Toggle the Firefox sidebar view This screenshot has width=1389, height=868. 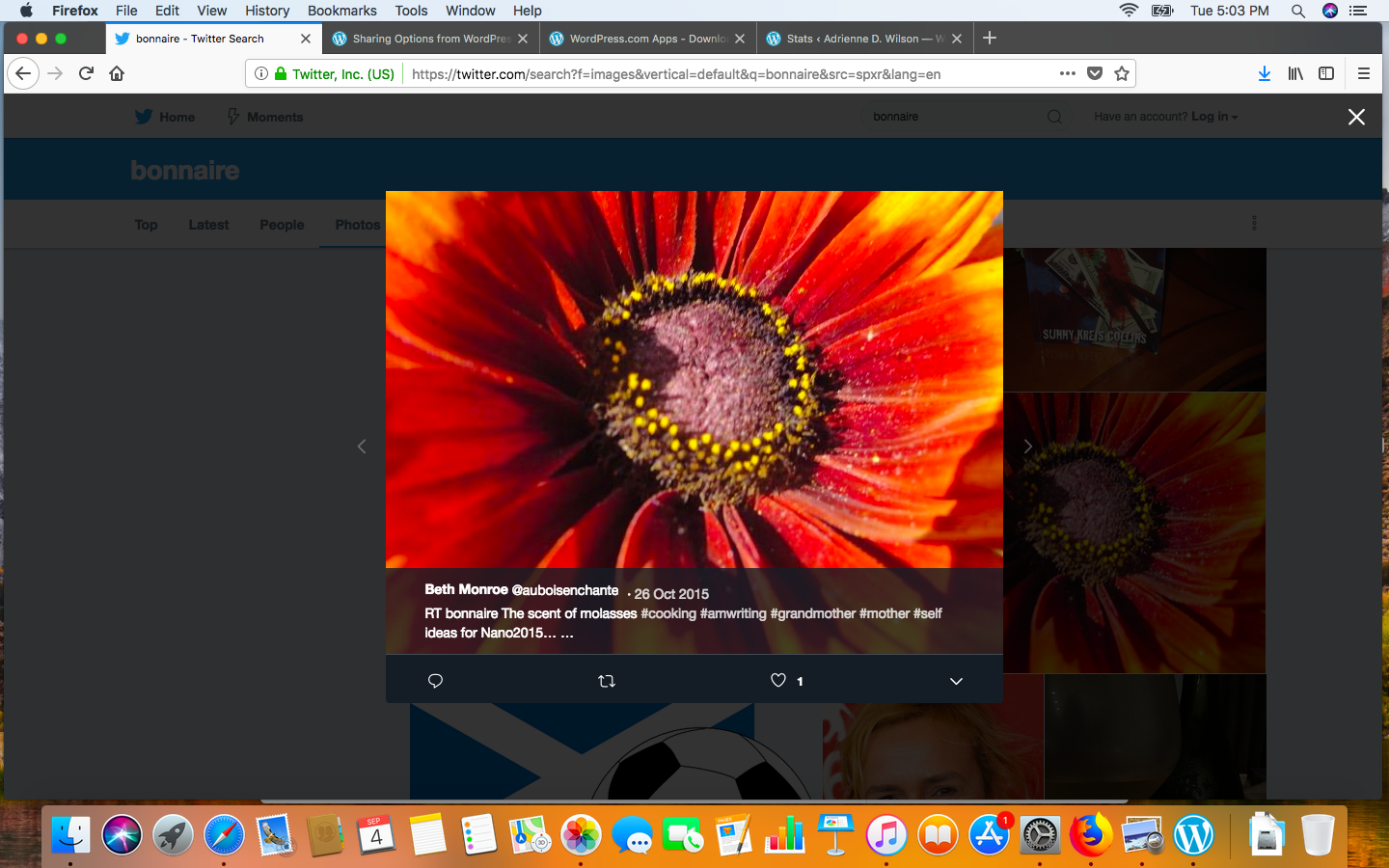1326,73
